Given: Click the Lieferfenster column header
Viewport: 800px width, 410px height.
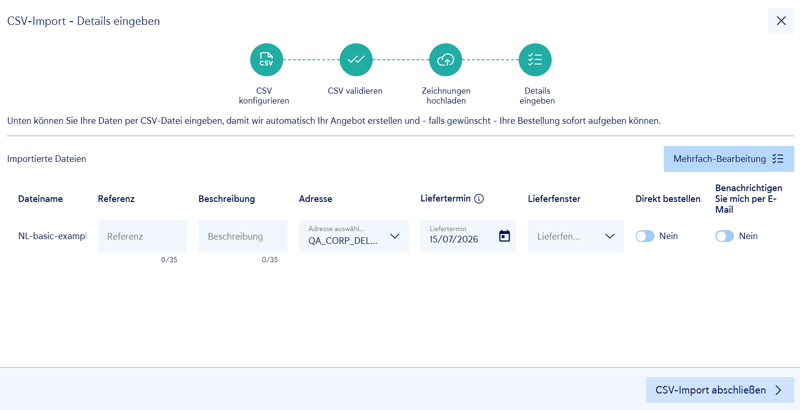Looking at the screenshot, I should click(x=554, y=199).
